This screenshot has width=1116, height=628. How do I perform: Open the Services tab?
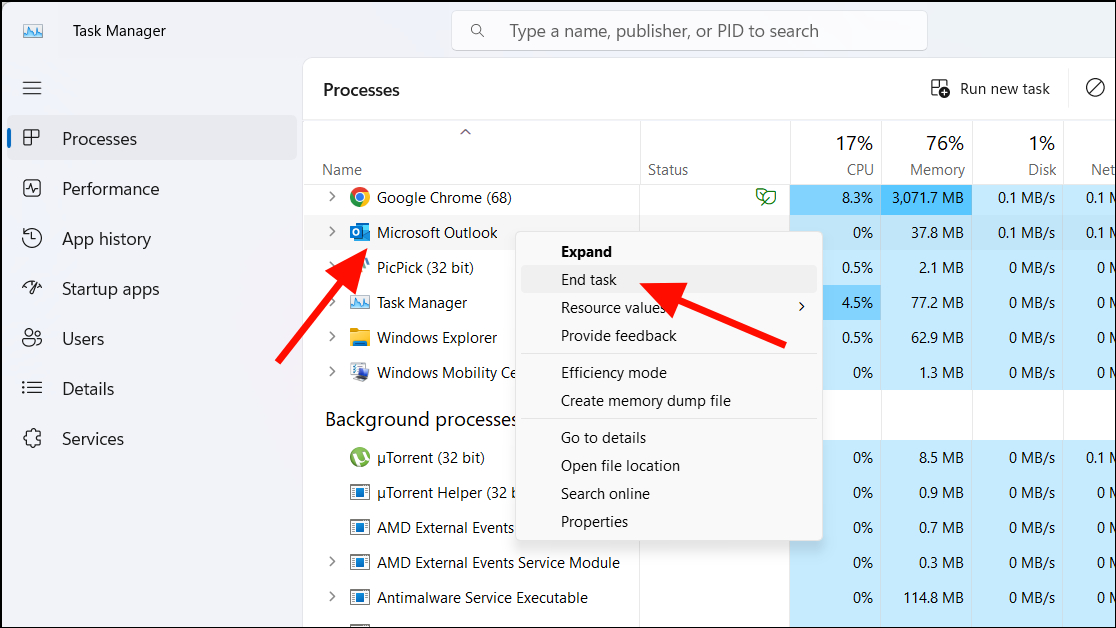(152, 438)
